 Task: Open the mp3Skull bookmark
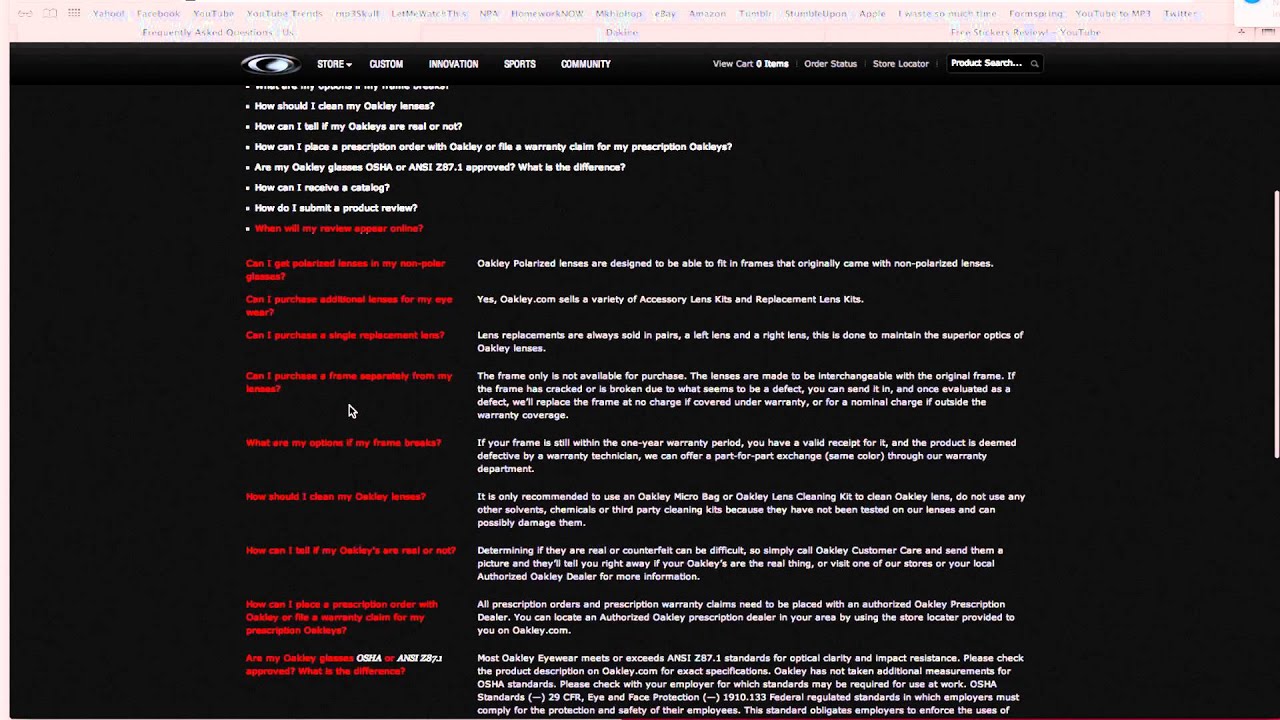coord(358,14)
